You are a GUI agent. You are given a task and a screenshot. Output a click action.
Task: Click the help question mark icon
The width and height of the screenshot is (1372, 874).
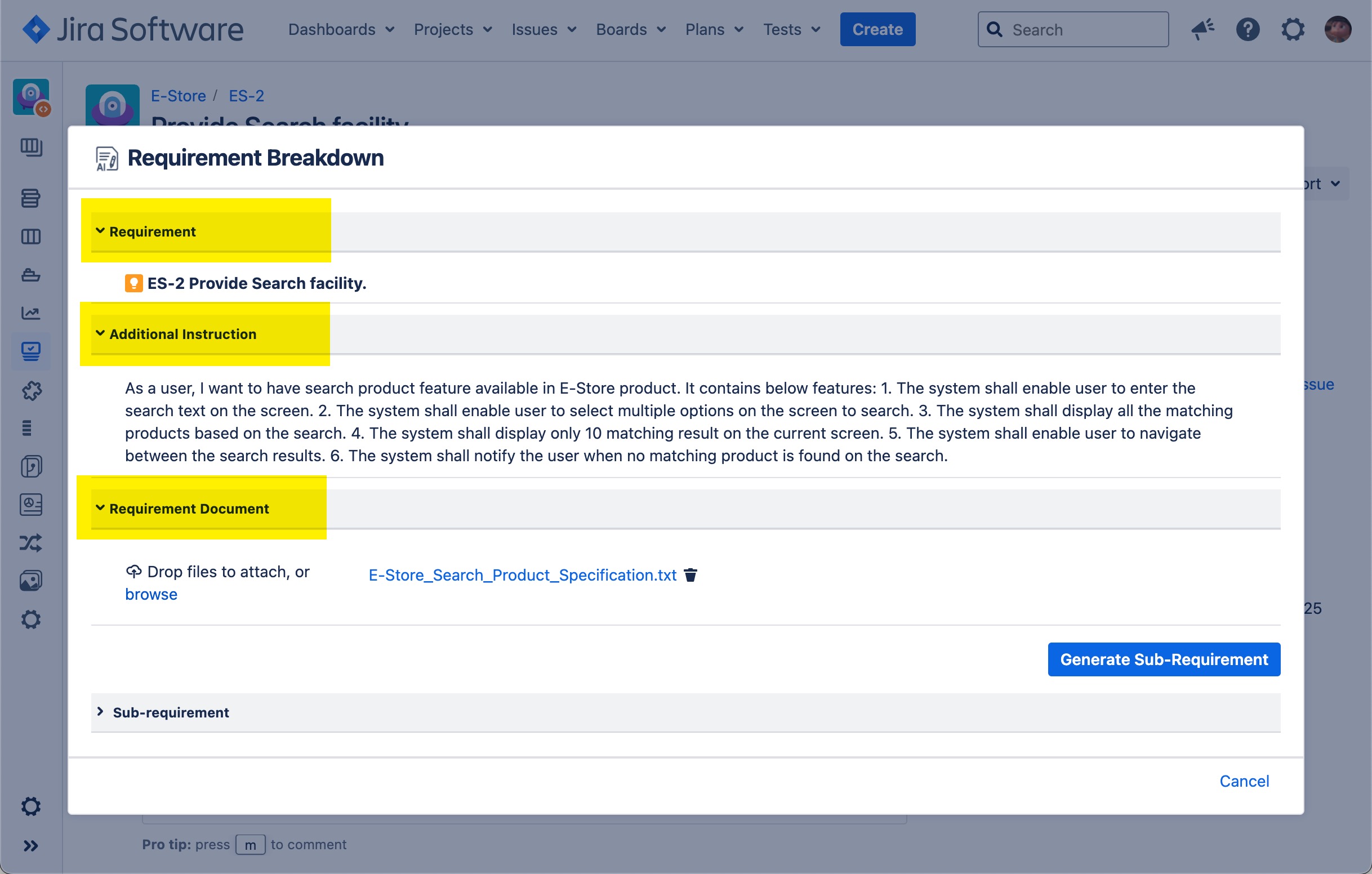click(x=1247, y=29)
